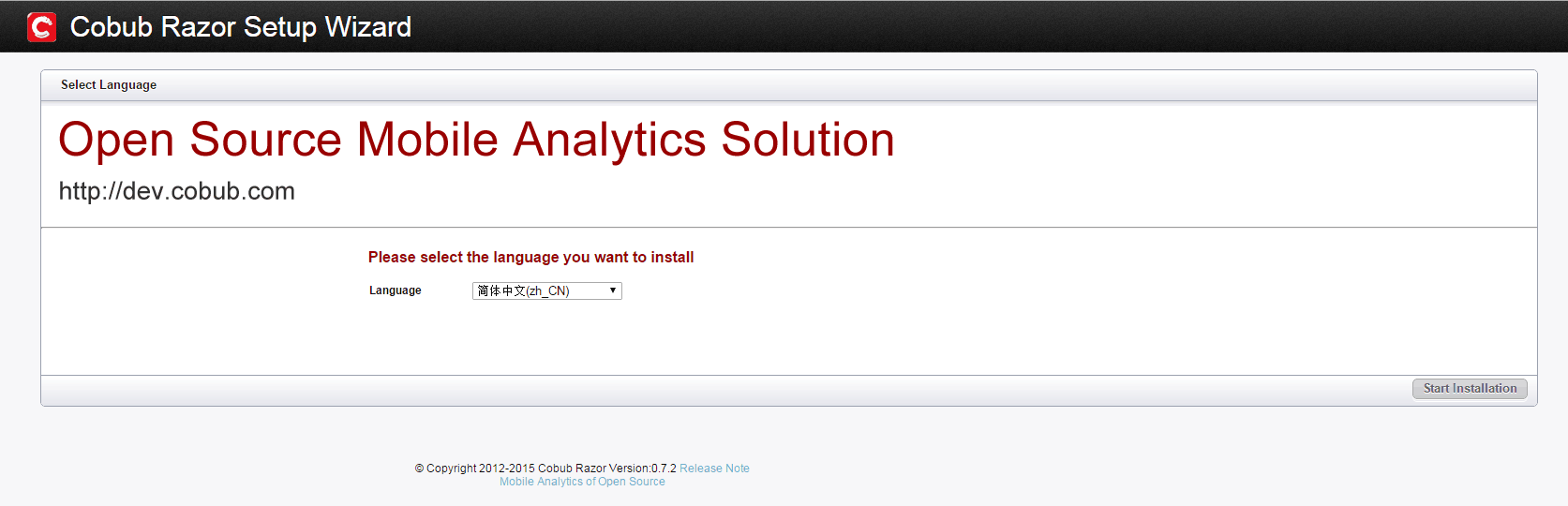Image resolution: width=1568 pixels, height=506 pixels.
Task: Click the Open Source Mobile Analytics Solution heading
Action: pos(476,140)
